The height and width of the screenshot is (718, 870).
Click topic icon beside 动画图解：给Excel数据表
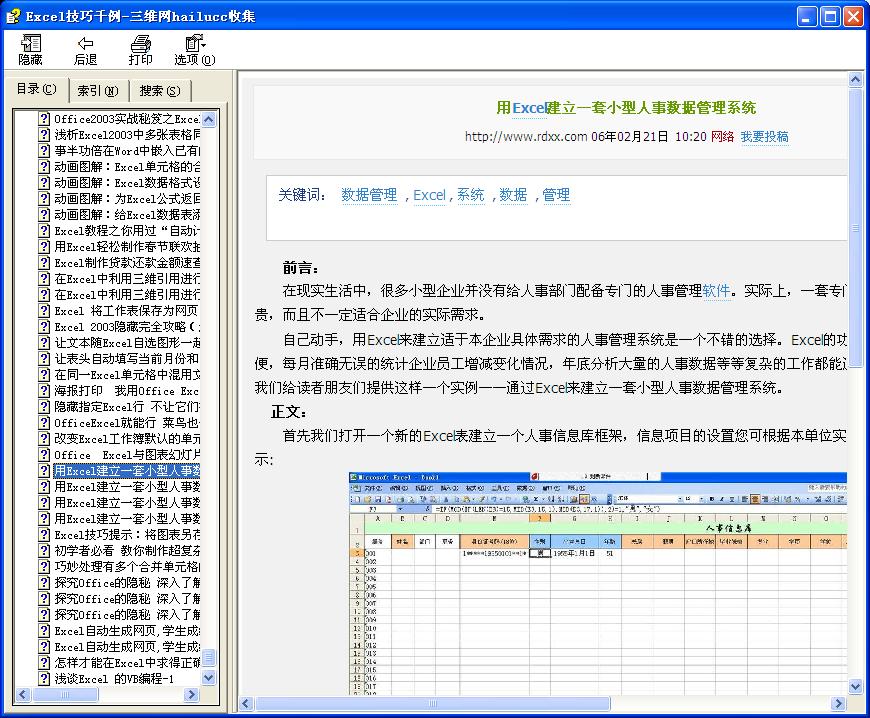[x=44, y=215]
